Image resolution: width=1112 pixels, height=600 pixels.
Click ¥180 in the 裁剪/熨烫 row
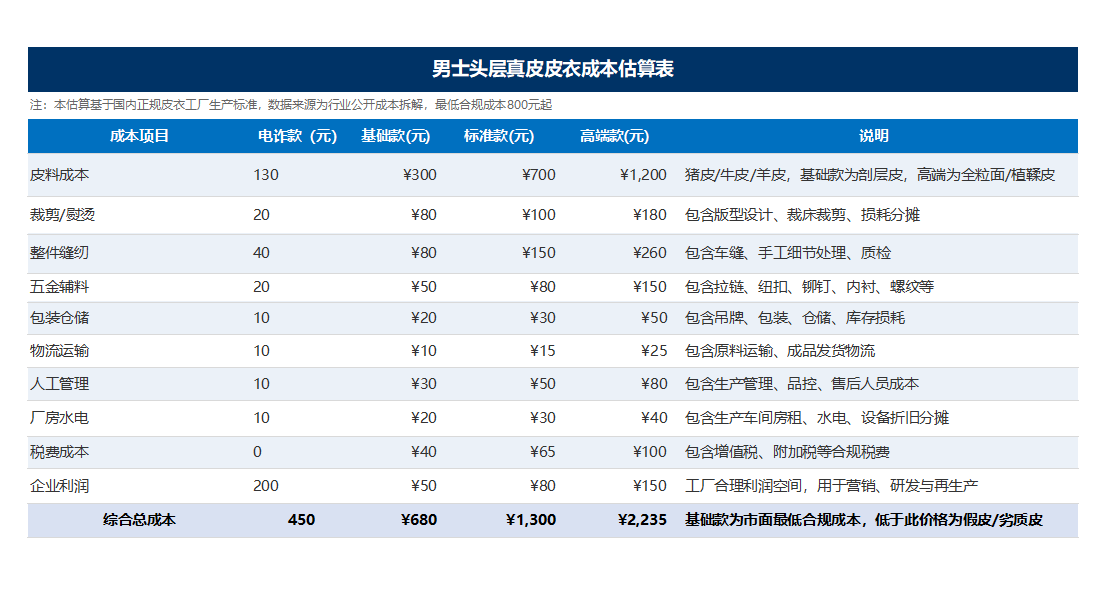coord(650,215)
